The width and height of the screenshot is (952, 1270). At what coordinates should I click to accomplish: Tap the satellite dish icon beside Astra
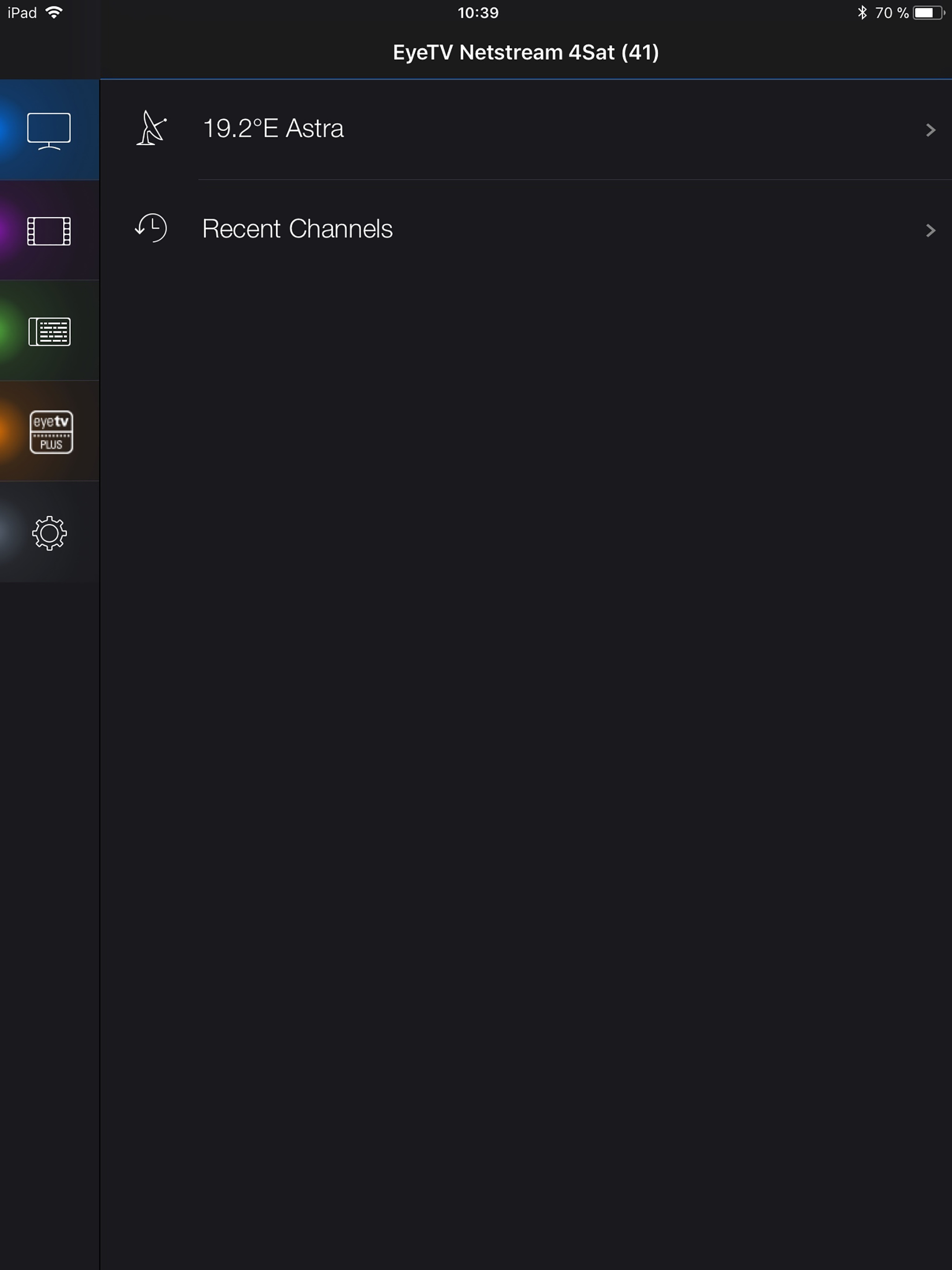151,128
